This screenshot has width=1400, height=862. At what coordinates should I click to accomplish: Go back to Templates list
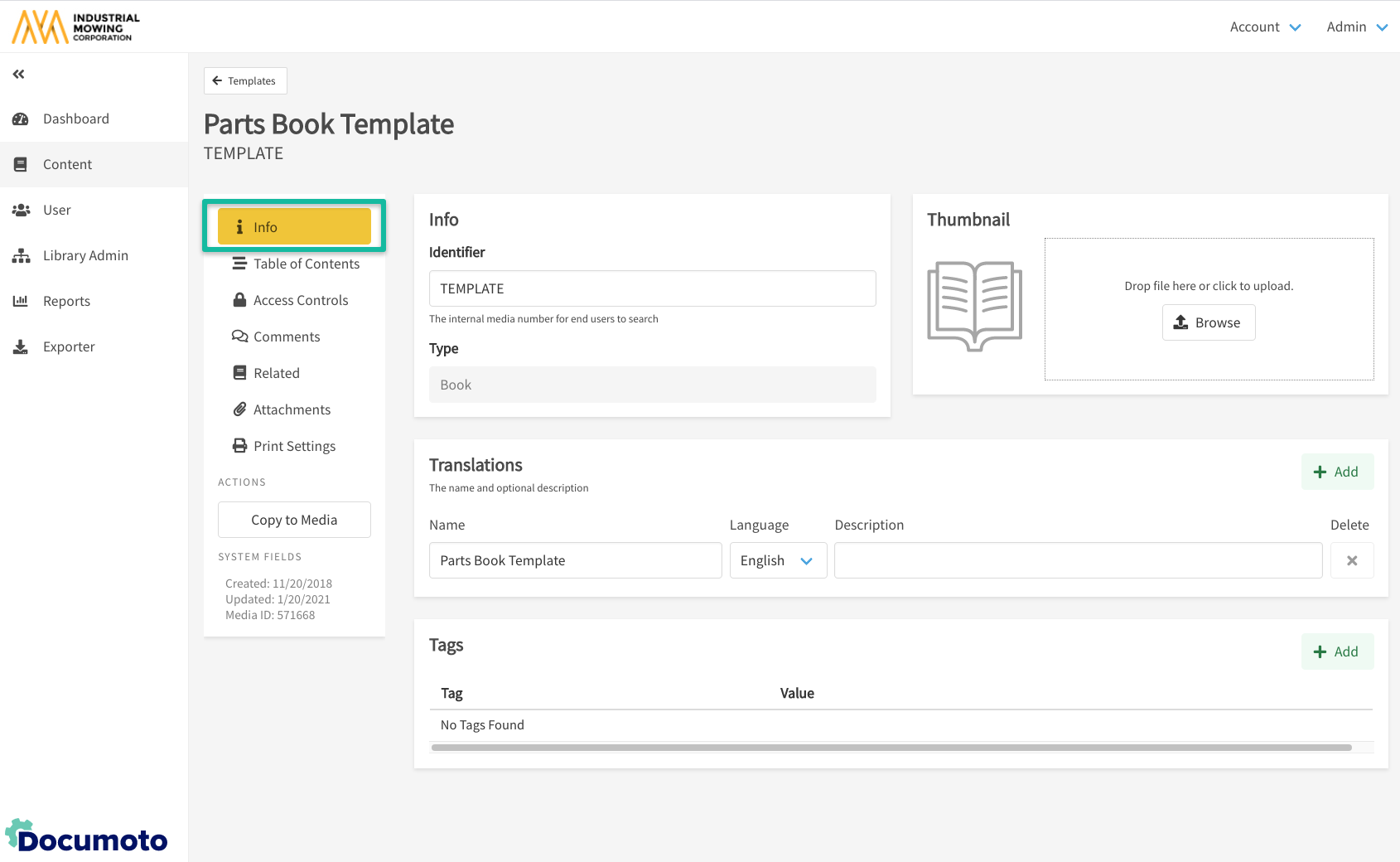tap(245, 81)
